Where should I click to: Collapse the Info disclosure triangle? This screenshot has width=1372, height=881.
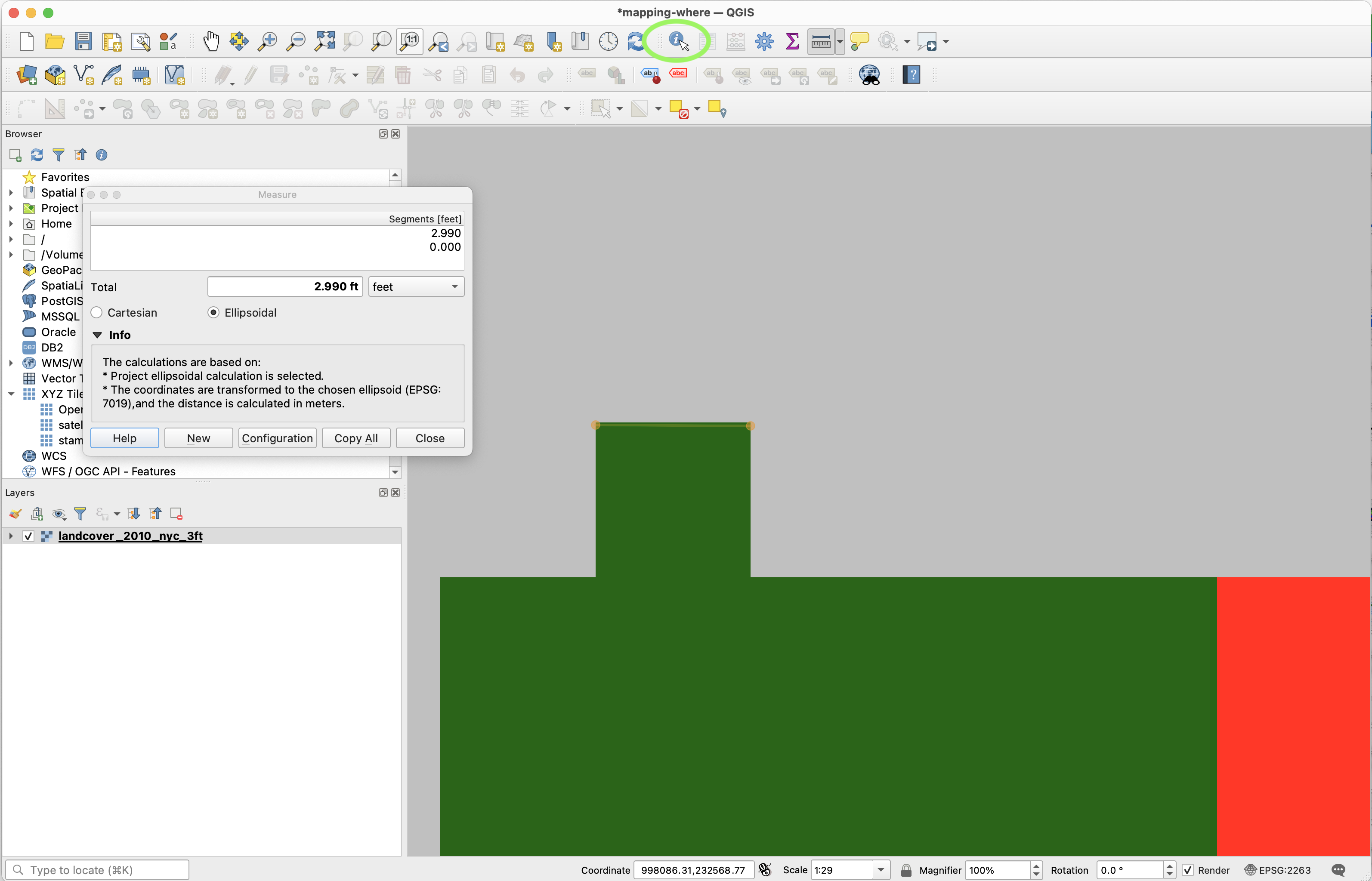[x=97, y=335]
